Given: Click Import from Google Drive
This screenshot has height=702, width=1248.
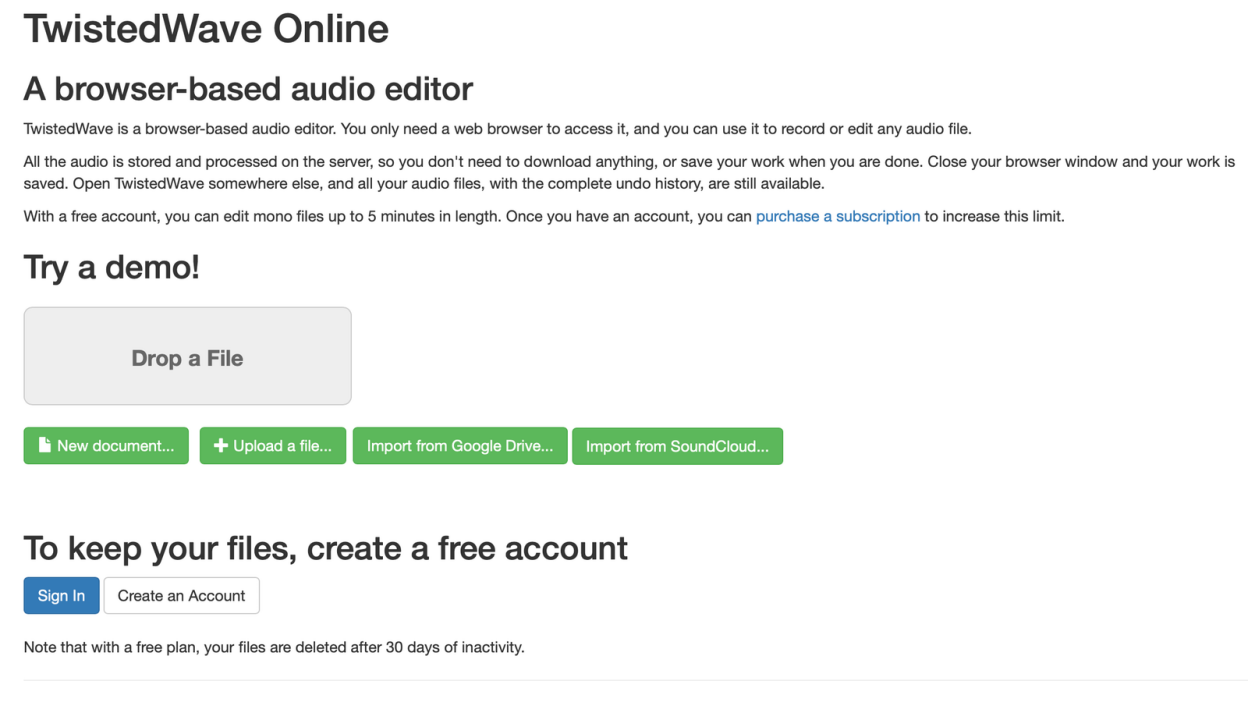Looking at the screenshot, I should tap(460, 446).
